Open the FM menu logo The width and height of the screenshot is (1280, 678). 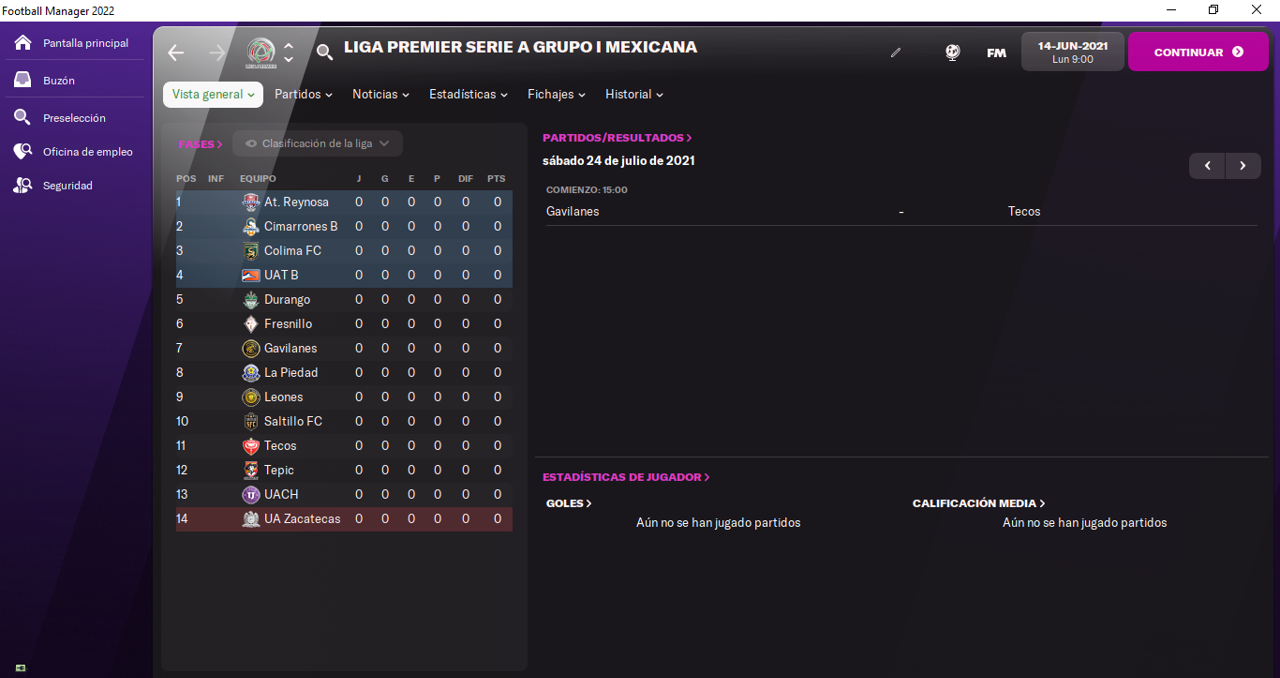996,53
